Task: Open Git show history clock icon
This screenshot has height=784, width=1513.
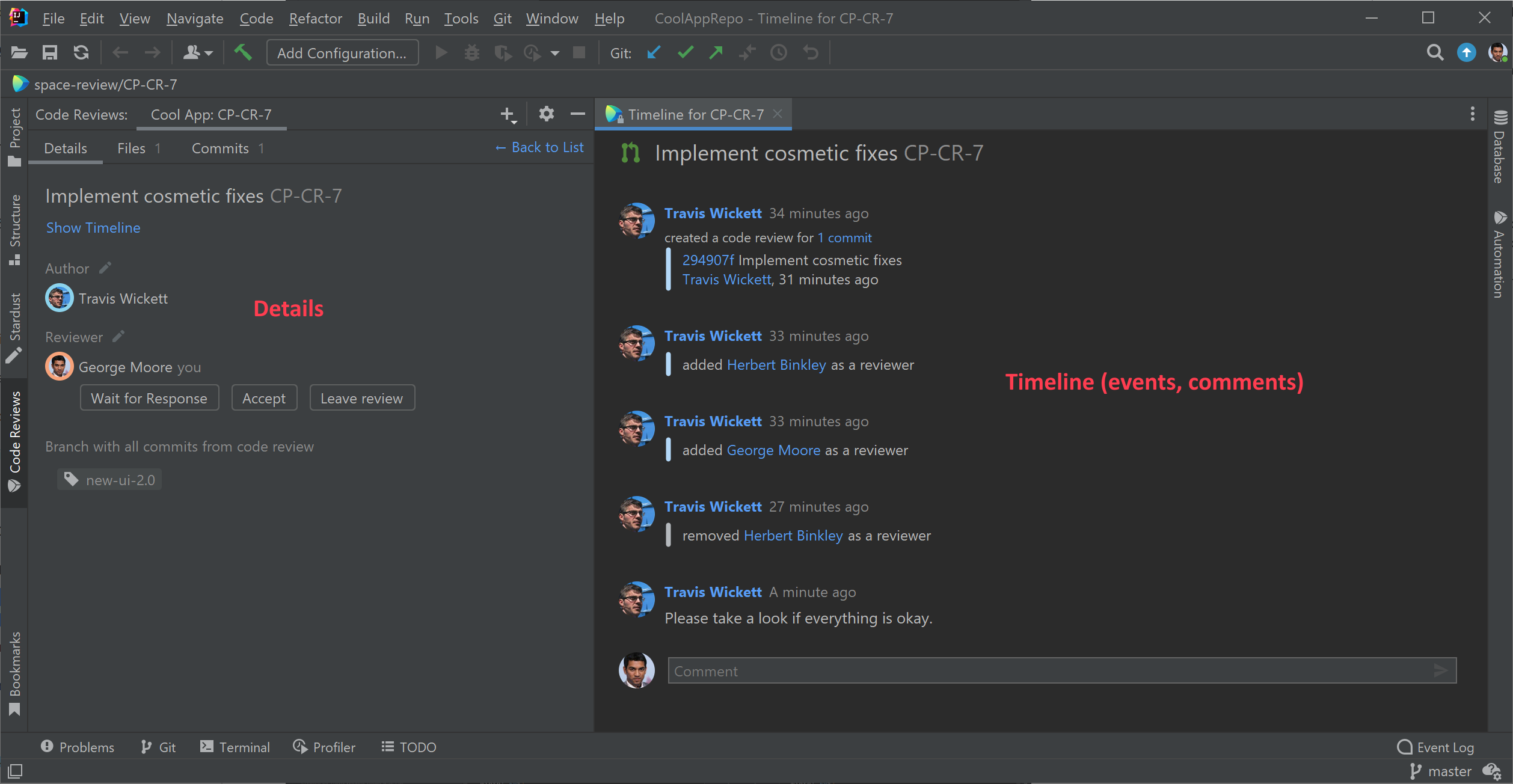Action: pyautogui.click(x=779, y=53)
